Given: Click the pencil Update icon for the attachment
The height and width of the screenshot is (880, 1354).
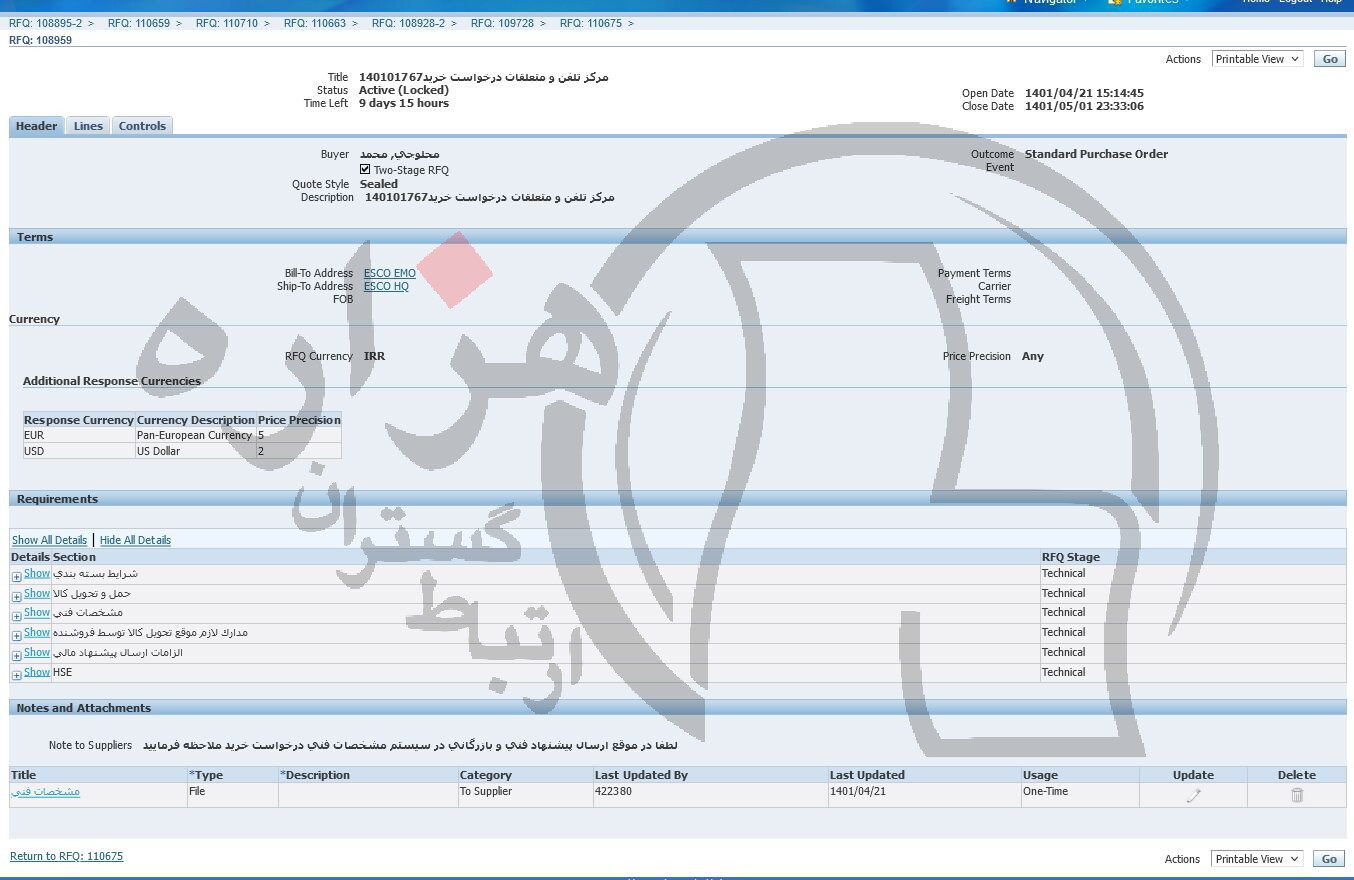Looking at the screenshot, I should tap(1193, 795).
